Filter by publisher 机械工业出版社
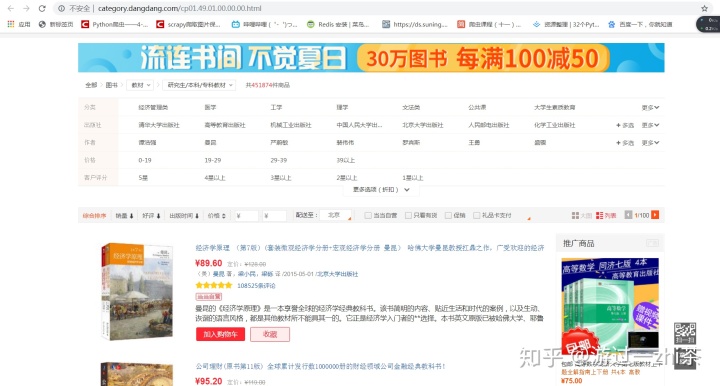The width and height of the screenshot is (720, 386). coord(291,125)
